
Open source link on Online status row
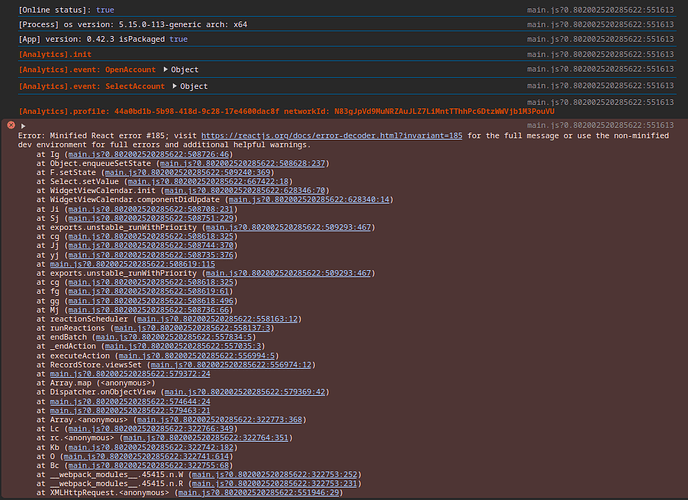pyautogui.click(x=600, y=10)
